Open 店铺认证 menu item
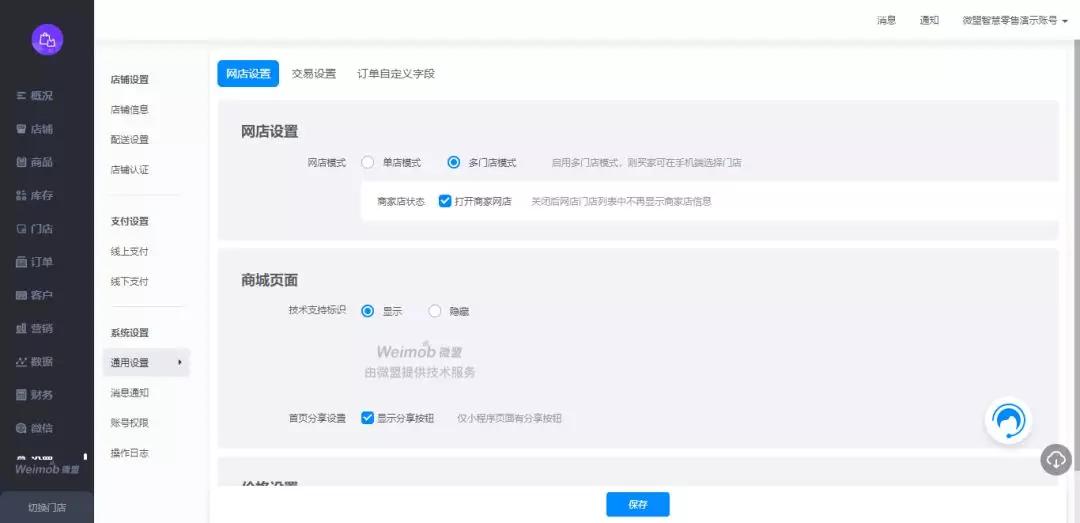Screen dimensions: 1080x523 pyautogui.click(x=129, y=170)
